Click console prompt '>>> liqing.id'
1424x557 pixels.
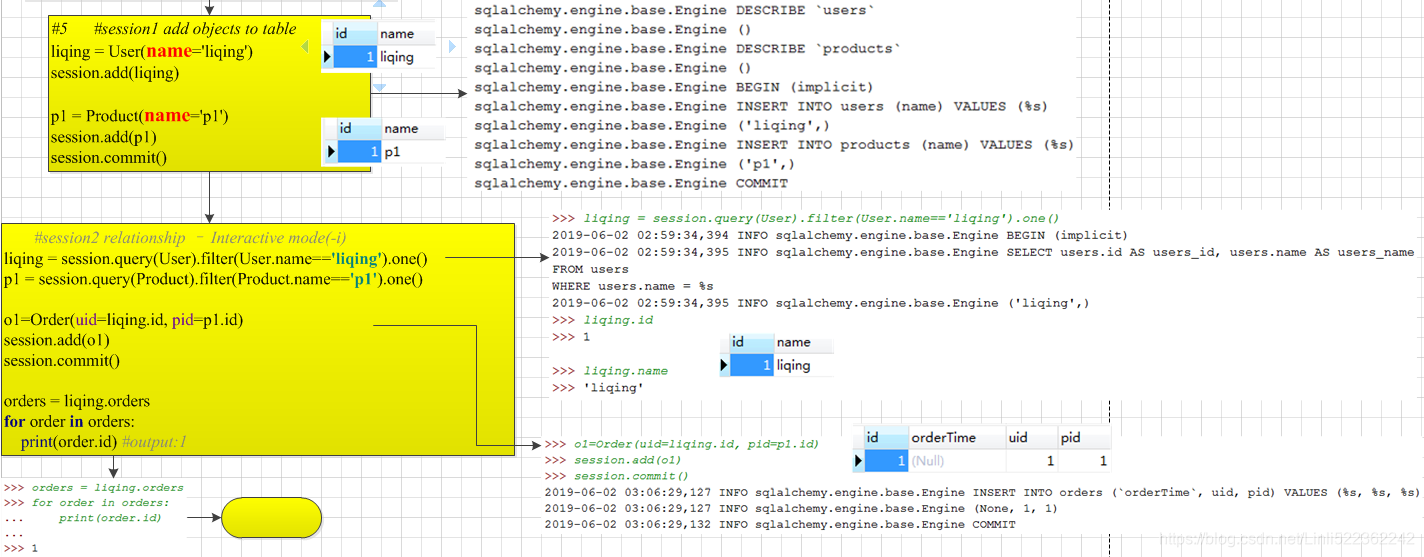602,320
